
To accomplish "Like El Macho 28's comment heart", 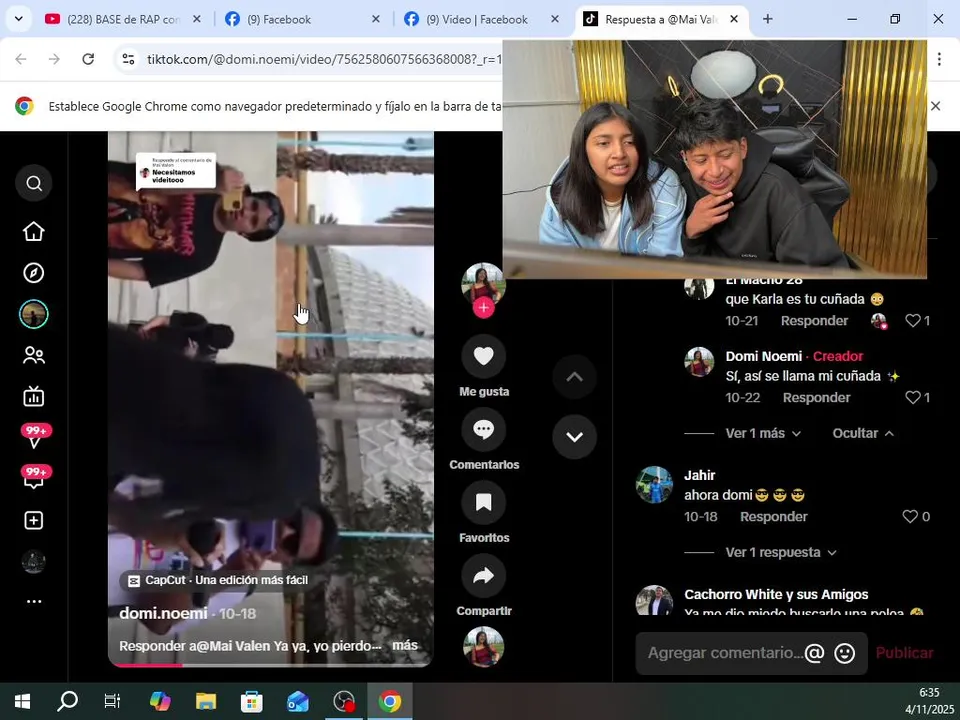I will (x=913, y=320).
